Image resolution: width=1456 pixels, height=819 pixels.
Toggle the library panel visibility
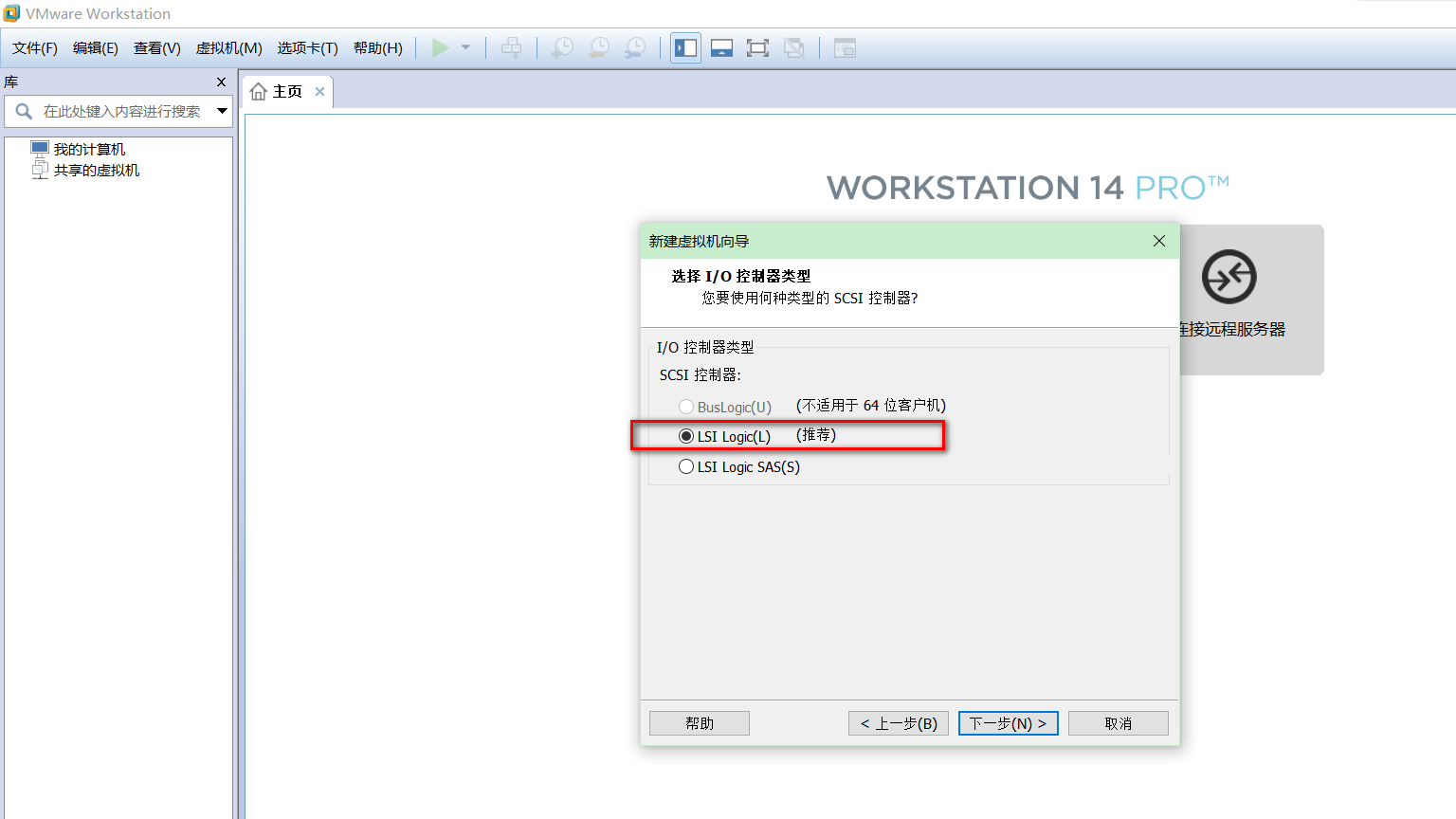pyautogui.click(x=685, y=47)
